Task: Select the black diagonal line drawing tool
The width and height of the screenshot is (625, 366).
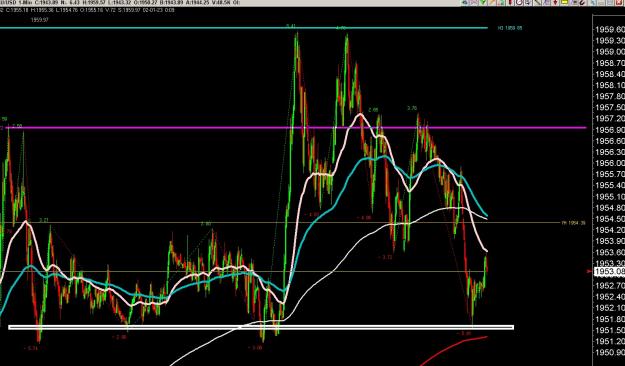Action: tap(537, 2)
